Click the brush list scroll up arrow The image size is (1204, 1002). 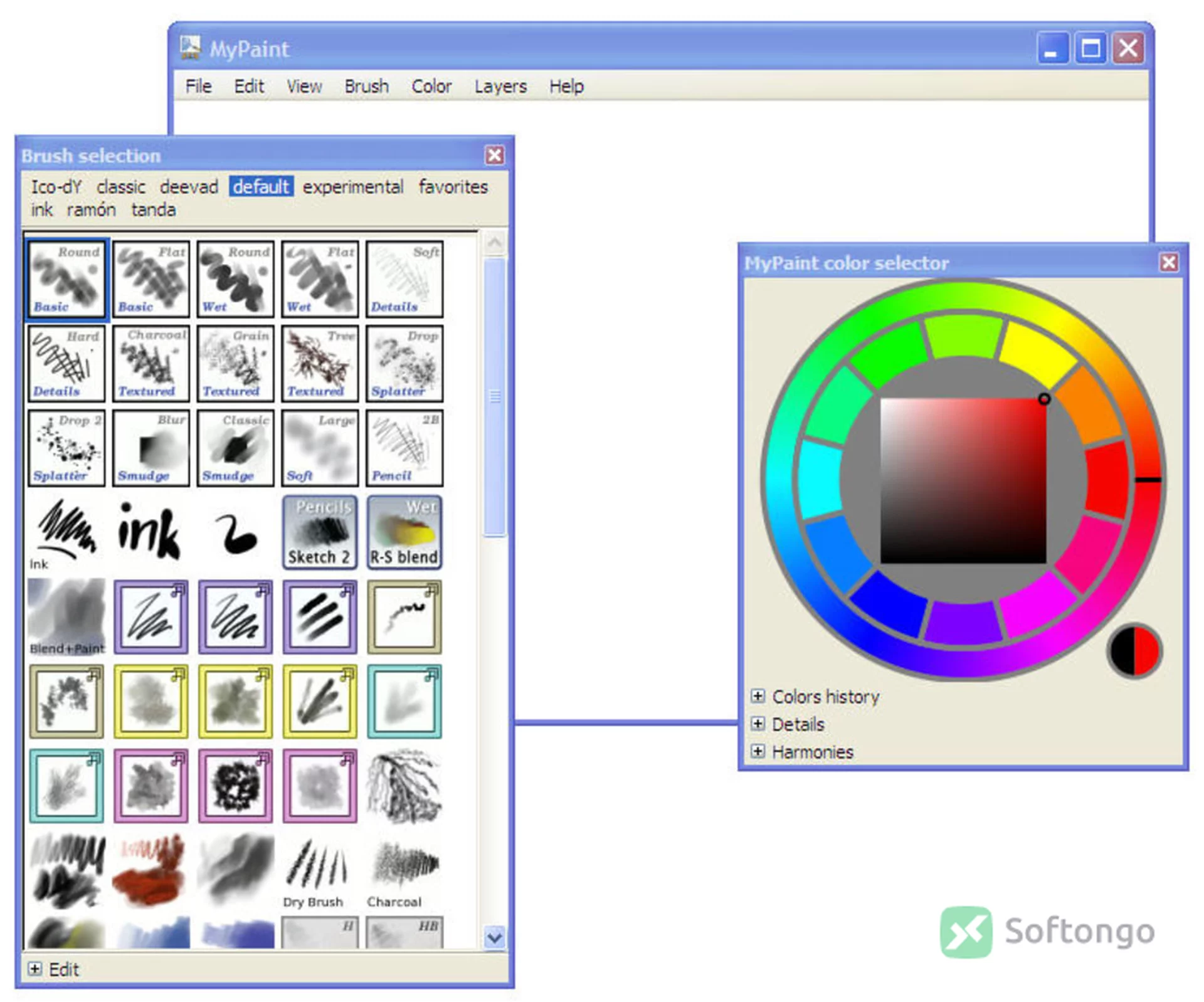click(494, 243)
